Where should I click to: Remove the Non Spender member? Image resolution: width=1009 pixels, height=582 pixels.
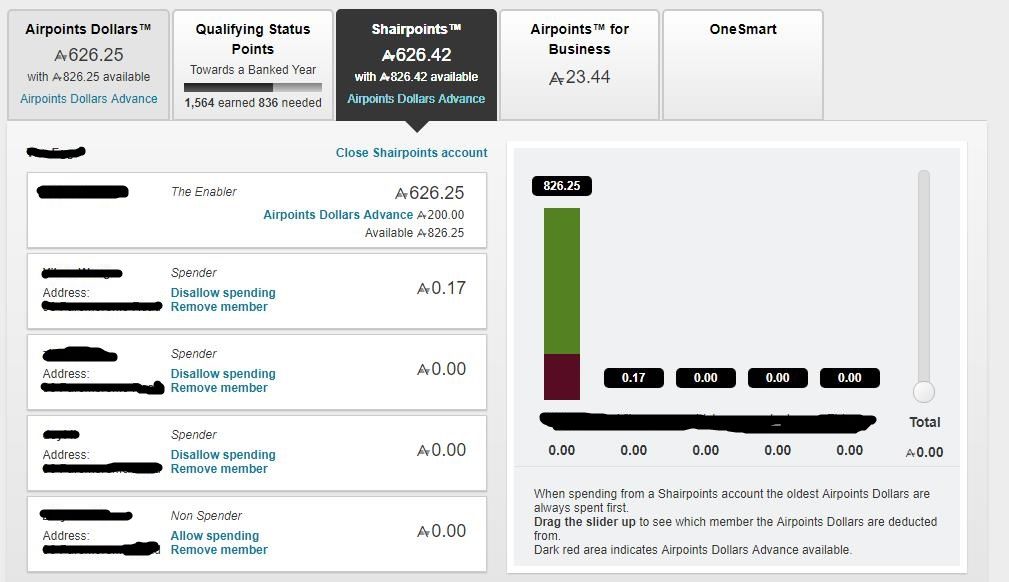219,550
